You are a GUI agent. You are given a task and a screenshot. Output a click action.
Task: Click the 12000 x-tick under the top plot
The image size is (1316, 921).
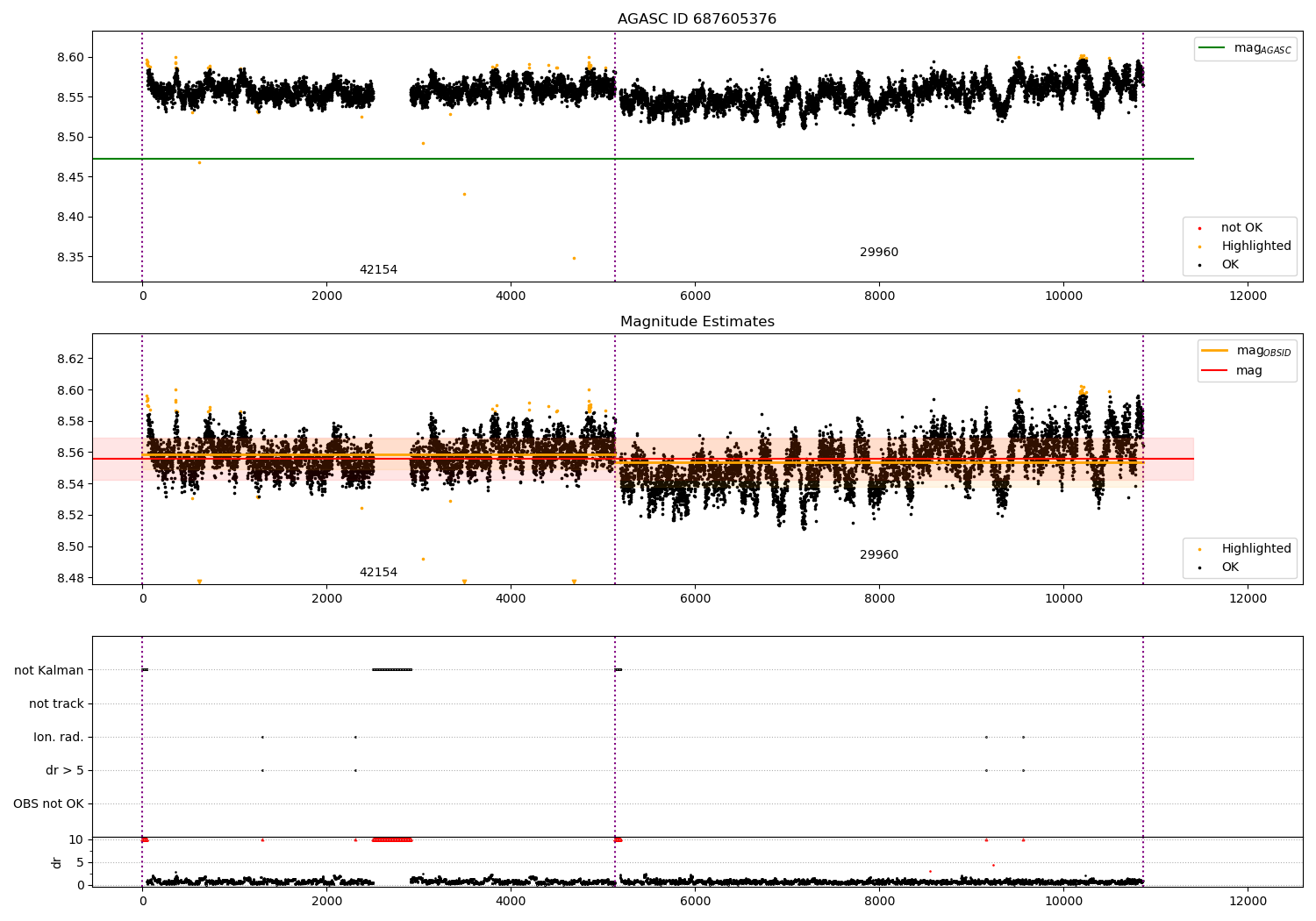(x=1248, y=296)
